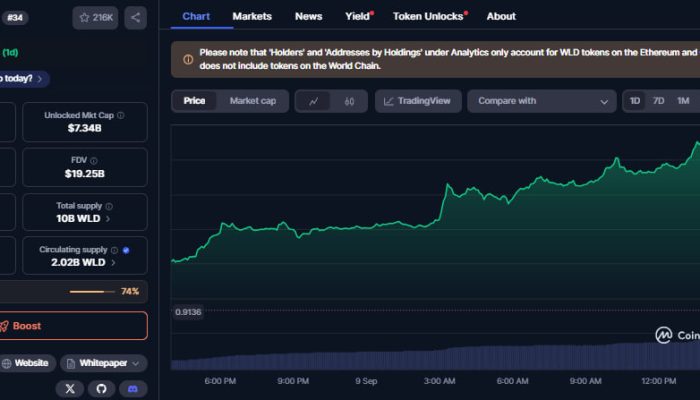Open the GitHub repository icon

101,389
